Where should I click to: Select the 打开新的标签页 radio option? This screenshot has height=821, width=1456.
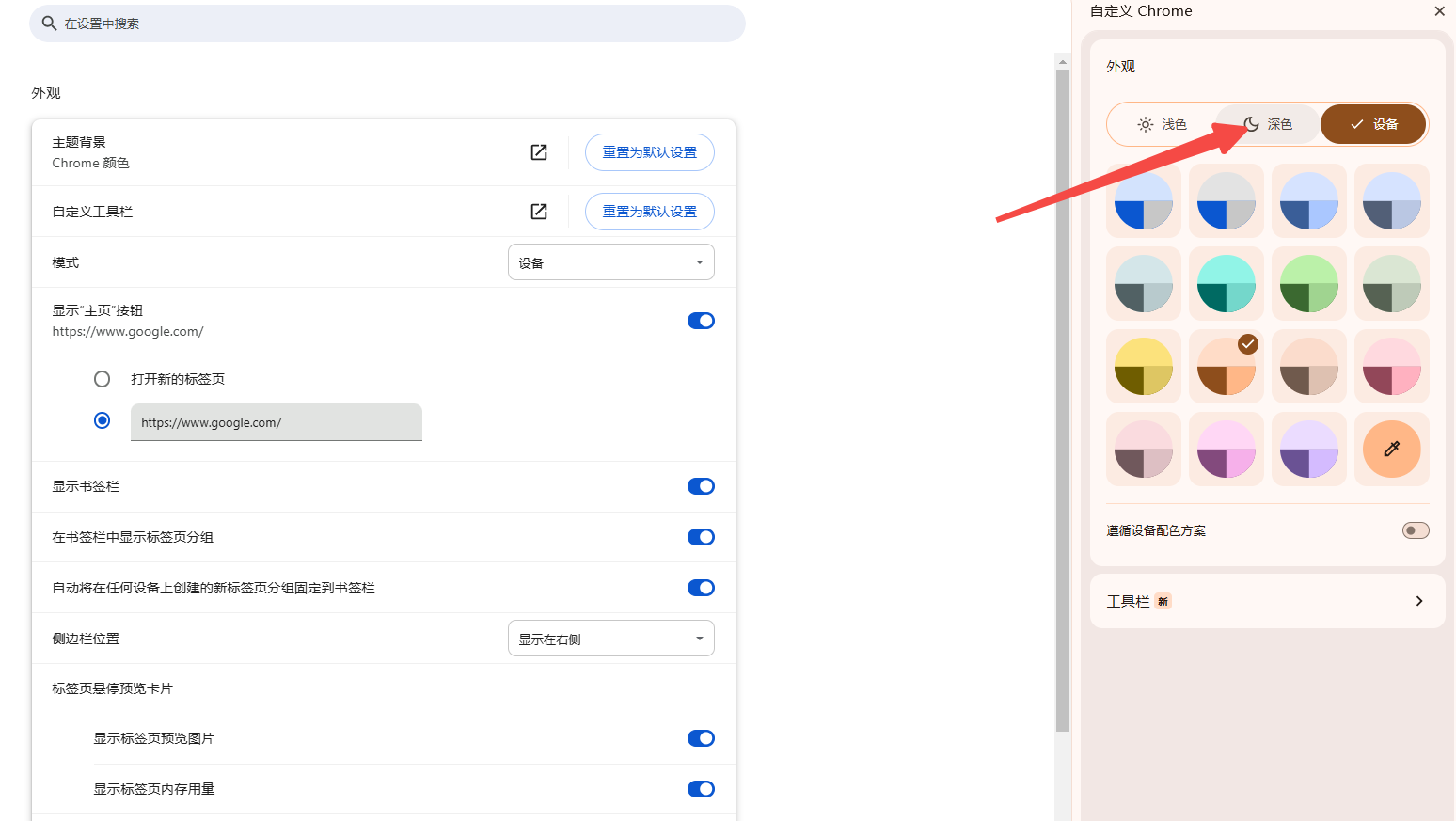(102, 379)
